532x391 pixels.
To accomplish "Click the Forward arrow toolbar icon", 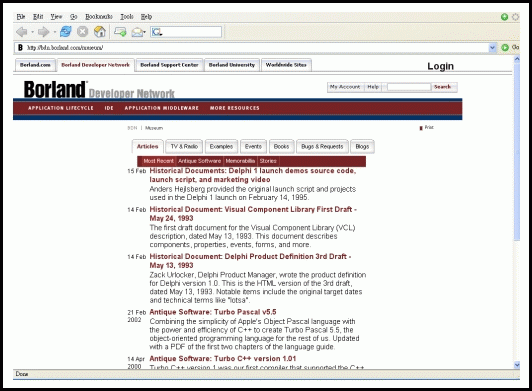I will pos(43,32).
